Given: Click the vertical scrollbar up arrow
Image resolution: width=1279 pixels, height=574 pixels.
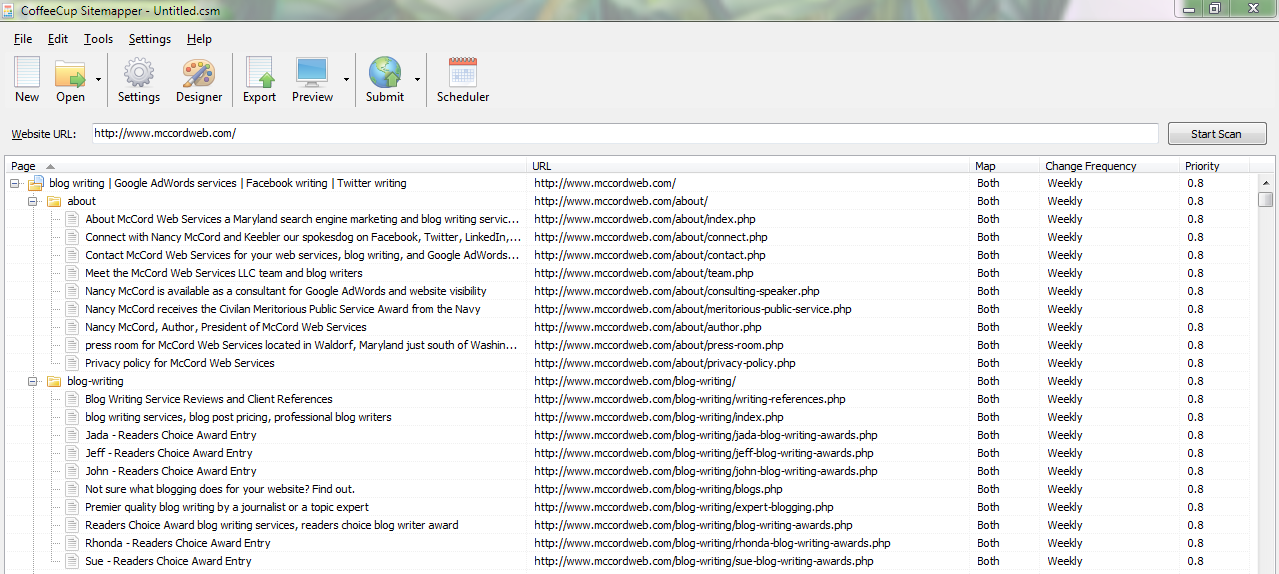Looking at the screenshot, I should tap(1266, 183).
